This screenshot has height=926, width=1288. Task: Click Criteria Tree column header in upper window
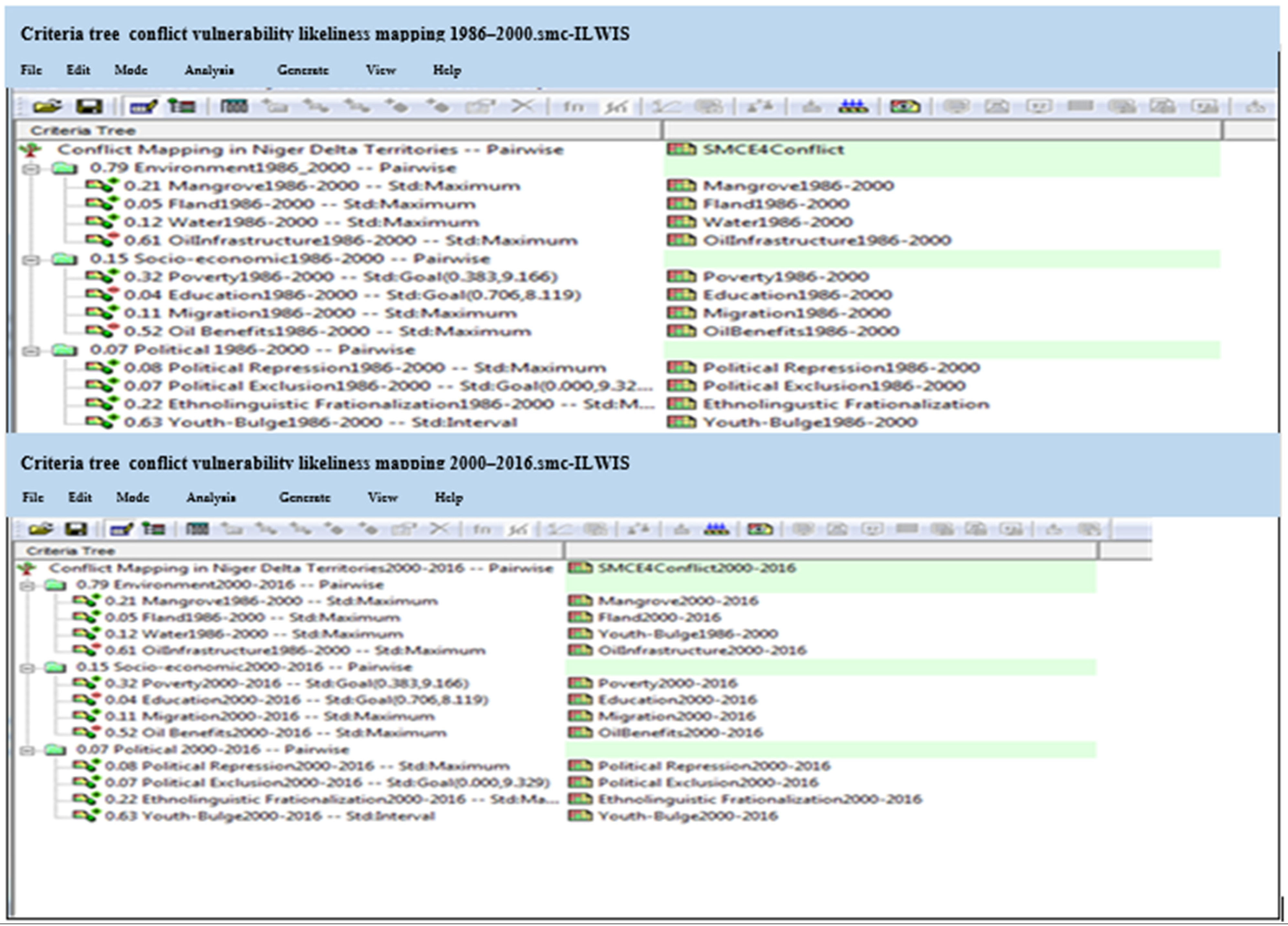tap(83, 131)
